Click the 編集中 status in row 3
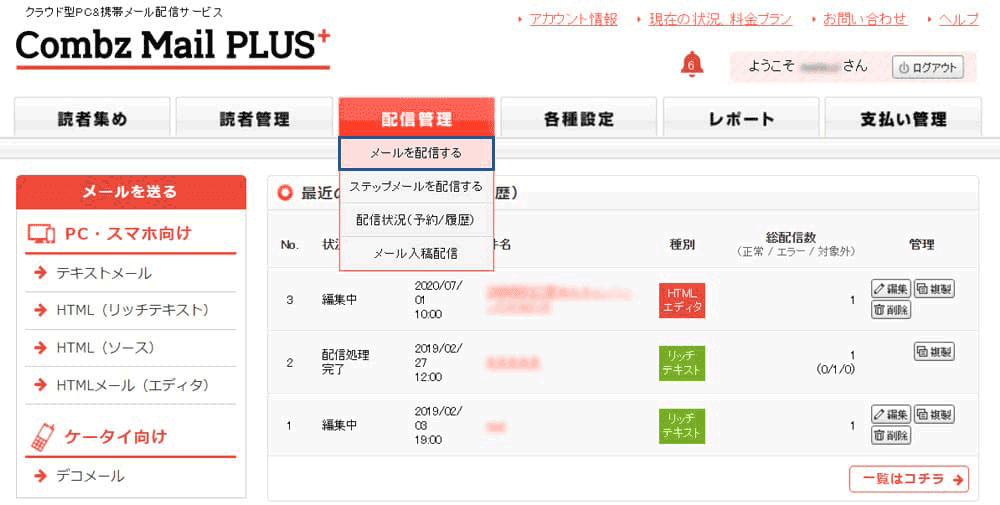1000x505 pixels. 339,300
